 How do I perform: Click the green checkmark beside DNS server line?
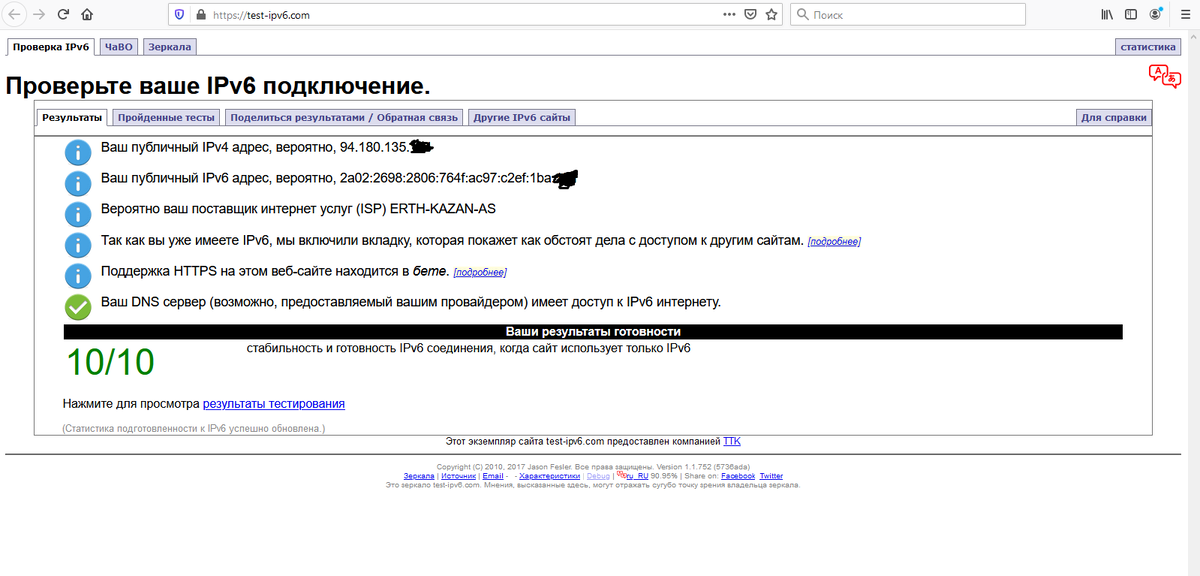coord(78,307)
